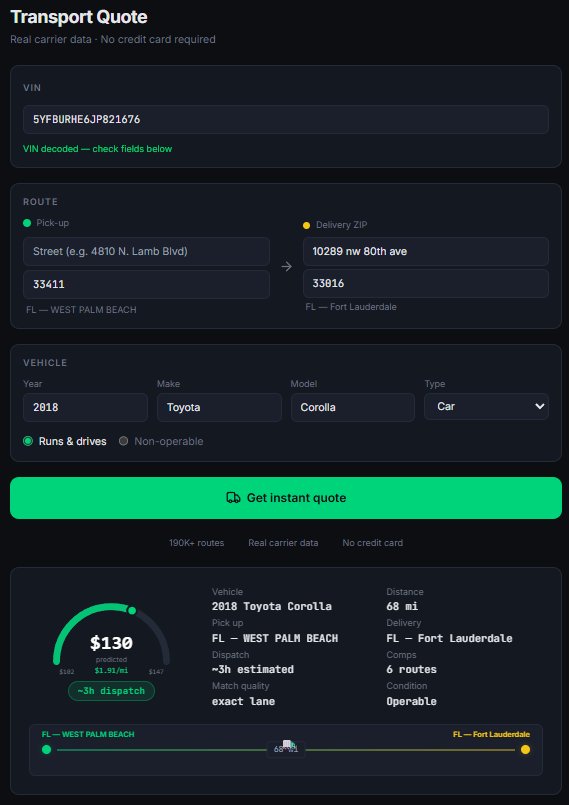Click the pick-up street address field
Image resolution: width=569 pixels, height=805 pixels.
point(146,251)
